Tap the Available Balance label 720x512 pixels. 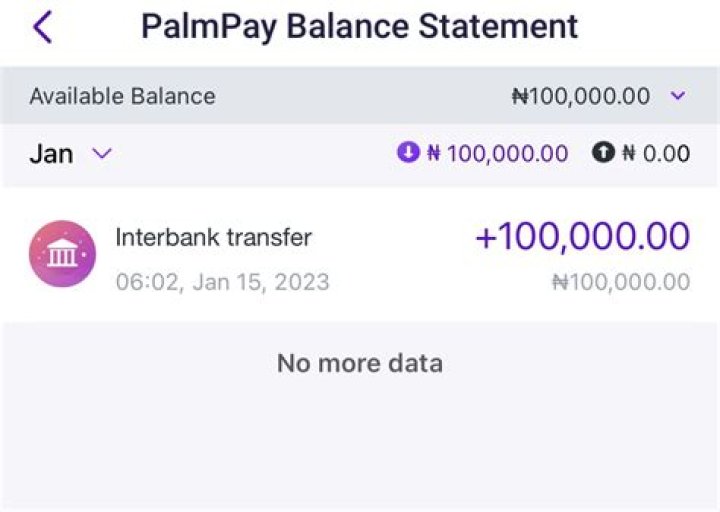(122, 96)
